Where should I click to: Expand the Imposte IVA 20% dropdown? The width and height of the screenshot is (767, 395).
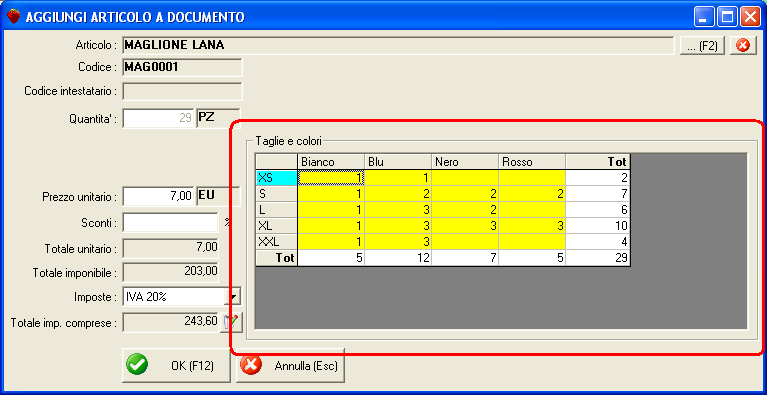point(234,296)
